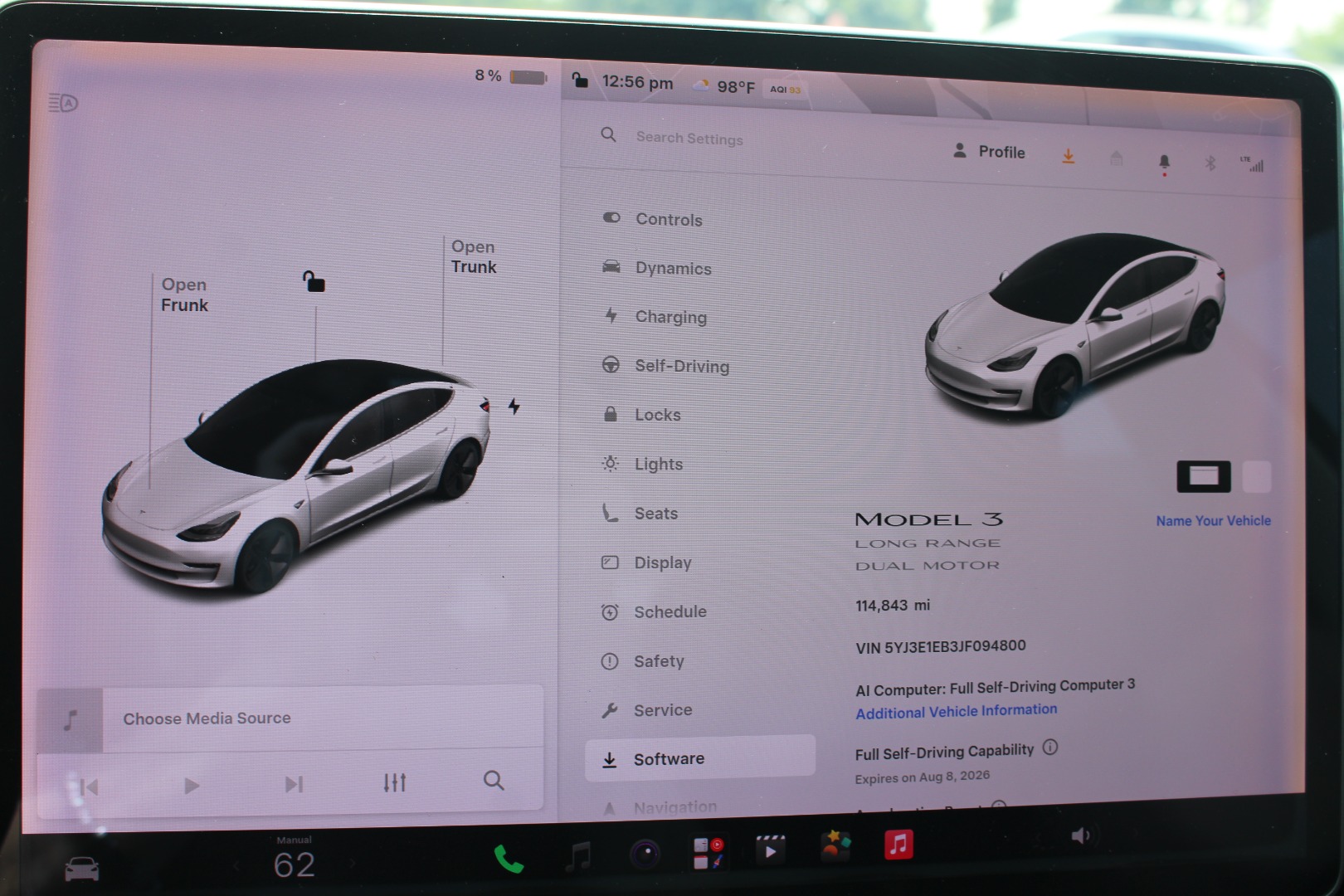Open the red Apple Music app

tap(898, 845)
